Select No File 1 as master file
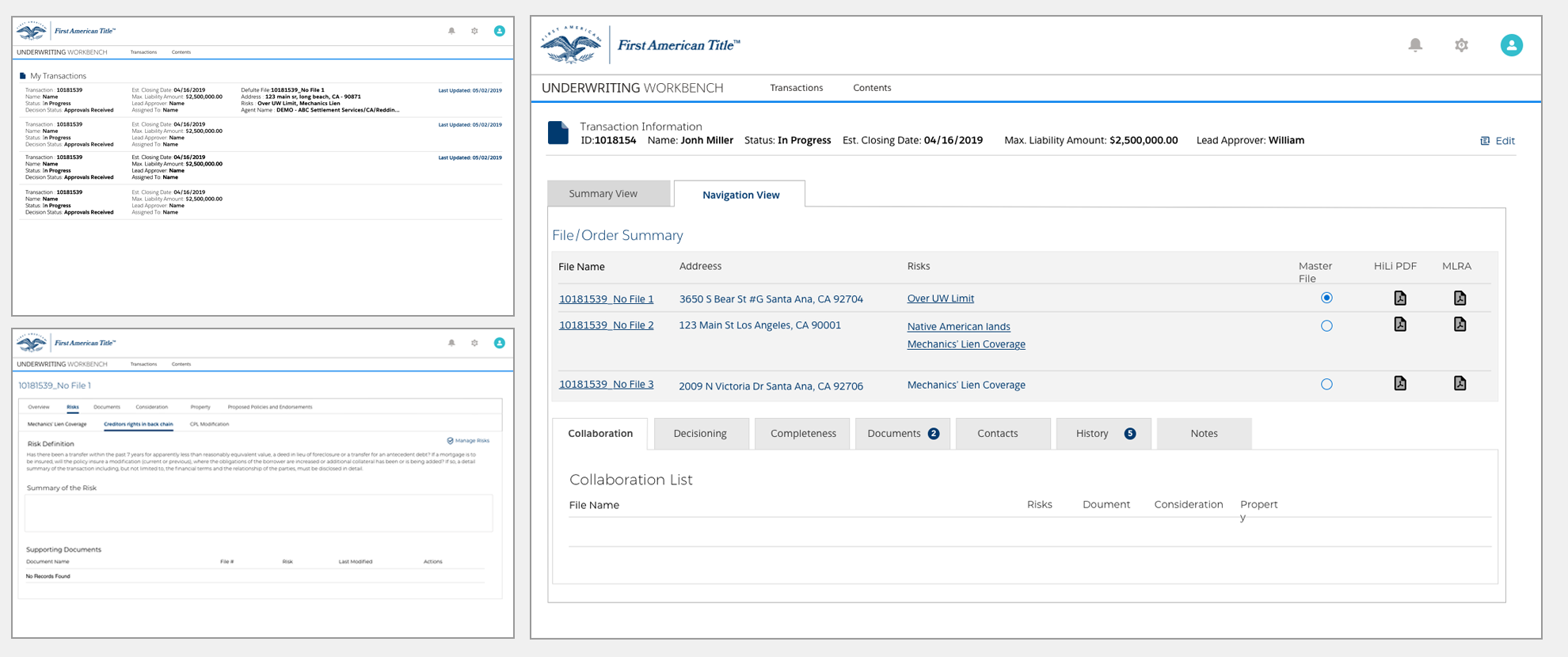This screenshot has height=657, width=1568. [1326, 298]
